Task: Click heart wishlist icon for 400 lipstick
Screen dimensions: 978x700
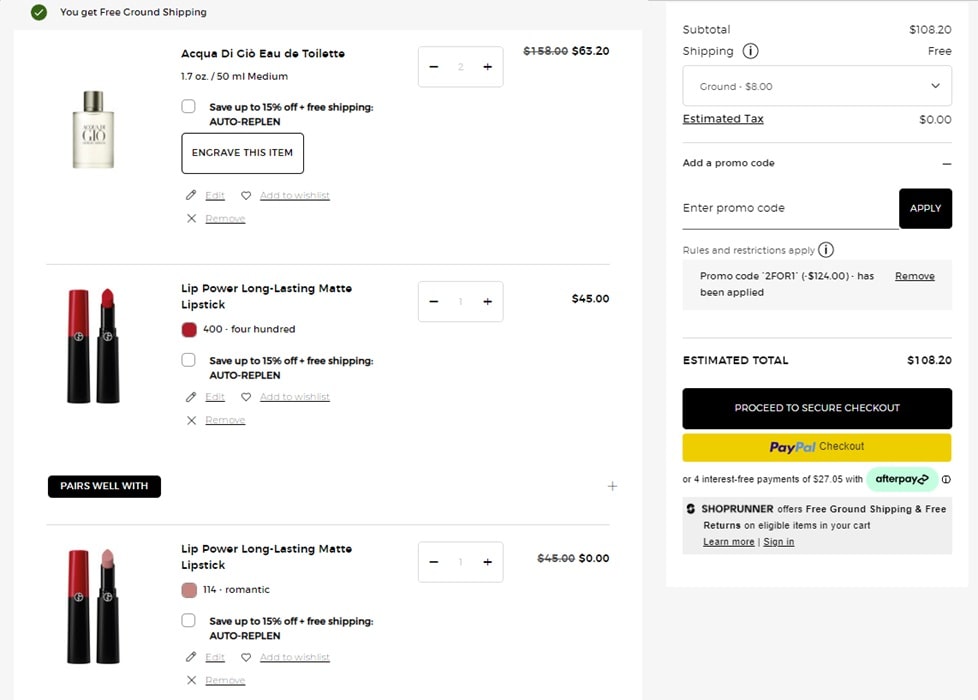Action: point(246,397)
